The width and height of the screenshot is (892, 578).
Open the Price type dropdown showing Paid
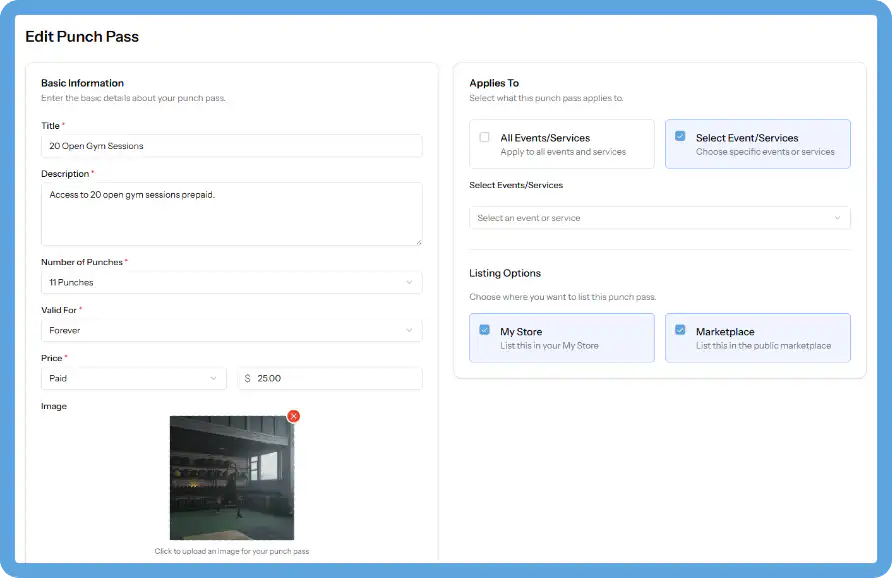click(x=133, y=378)
